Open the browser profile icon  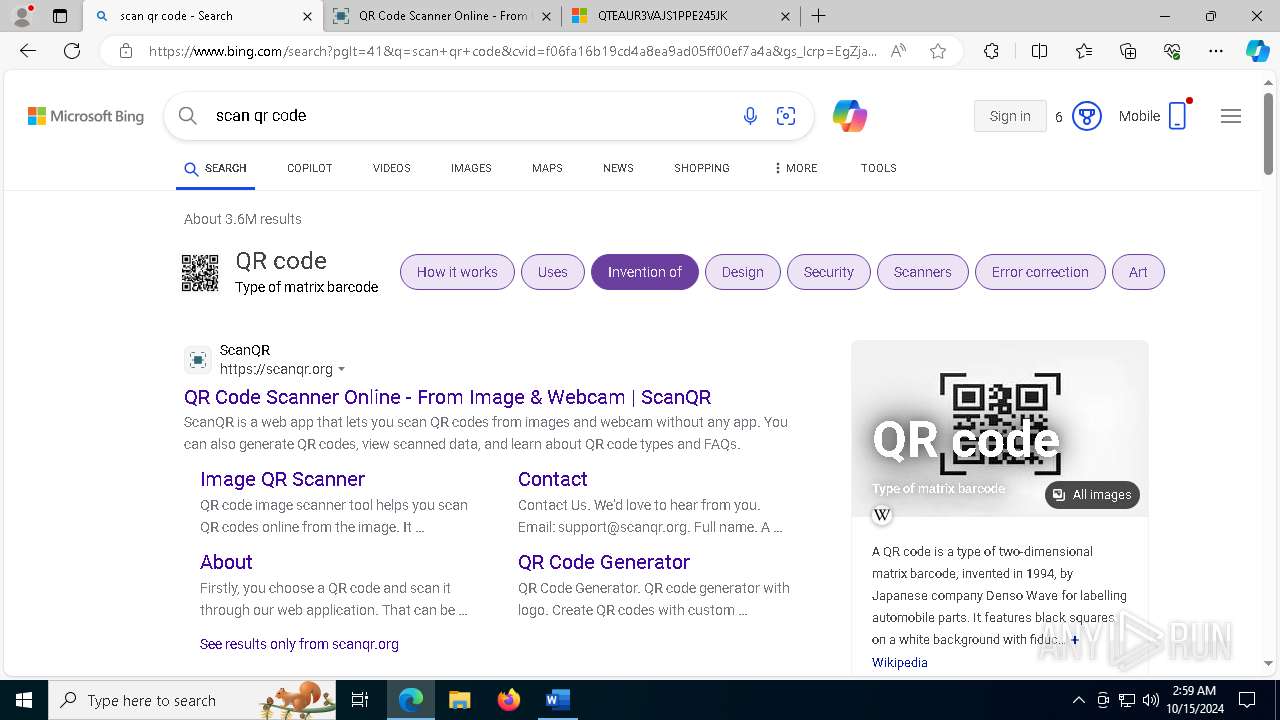(22, 15)
